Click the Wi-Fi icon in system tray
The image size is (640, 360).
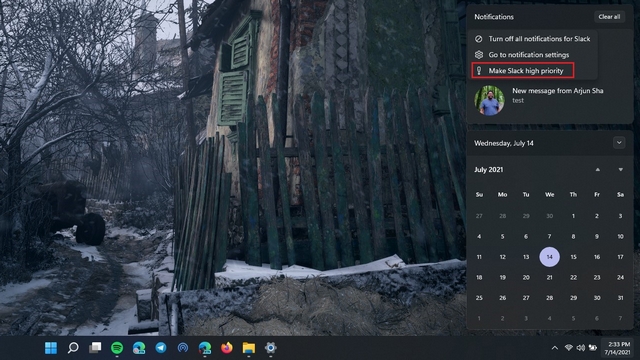pos(569,348)
